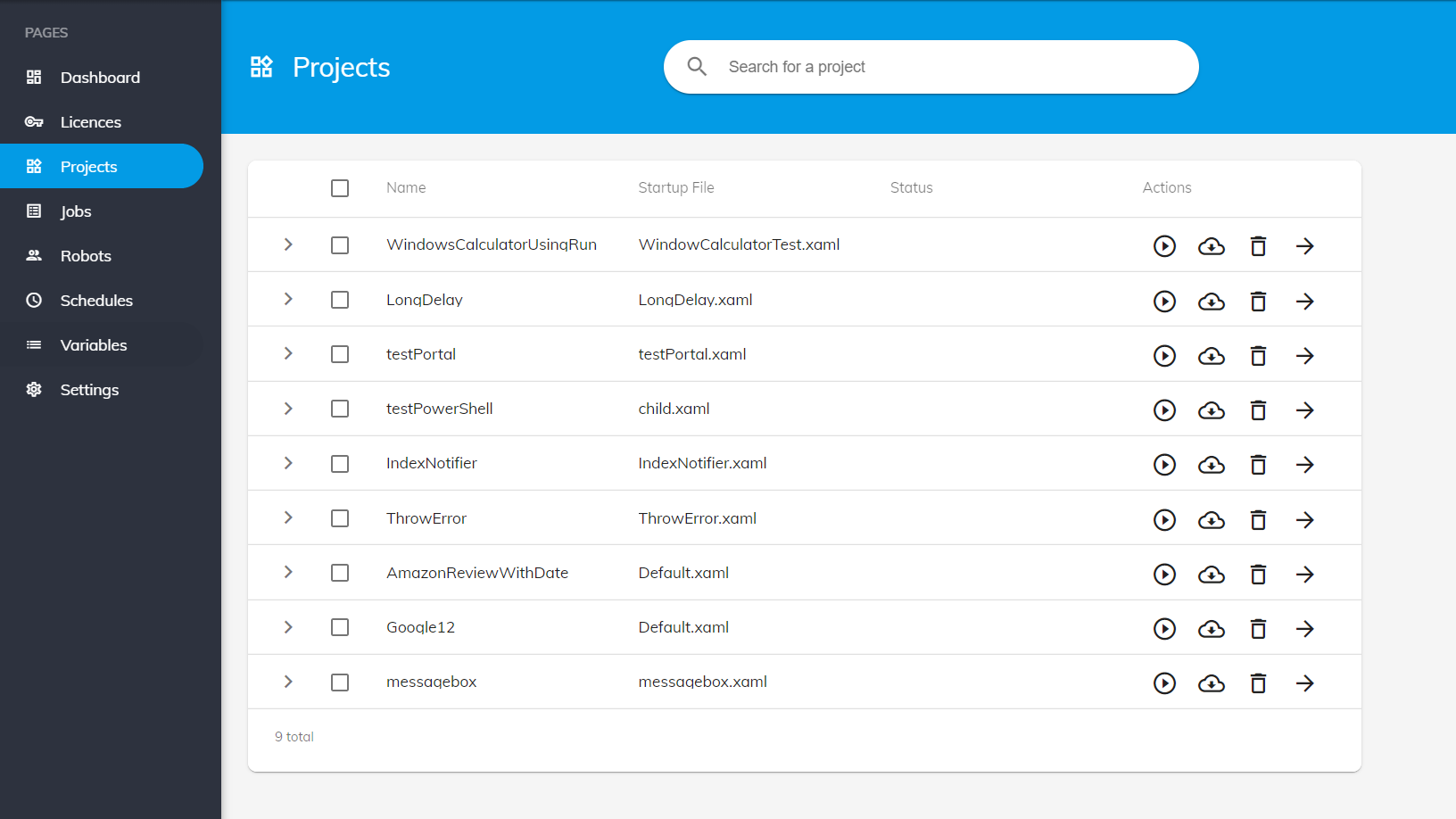
Task: Download the WindowsCalculatorUsingRun project package
Action: 1212,246
